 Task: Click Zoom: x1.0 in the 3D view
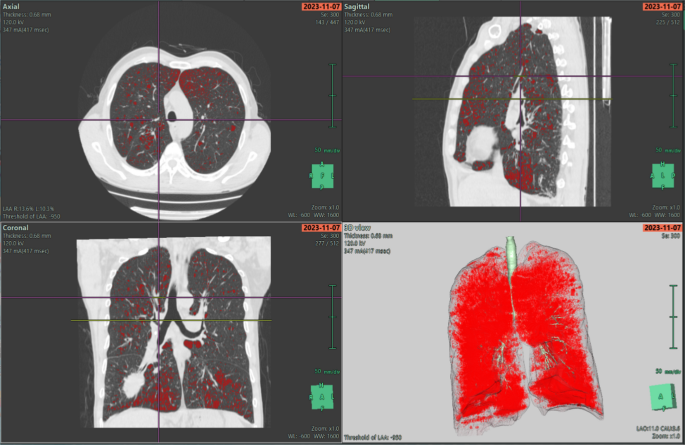[x=666, y=436]
